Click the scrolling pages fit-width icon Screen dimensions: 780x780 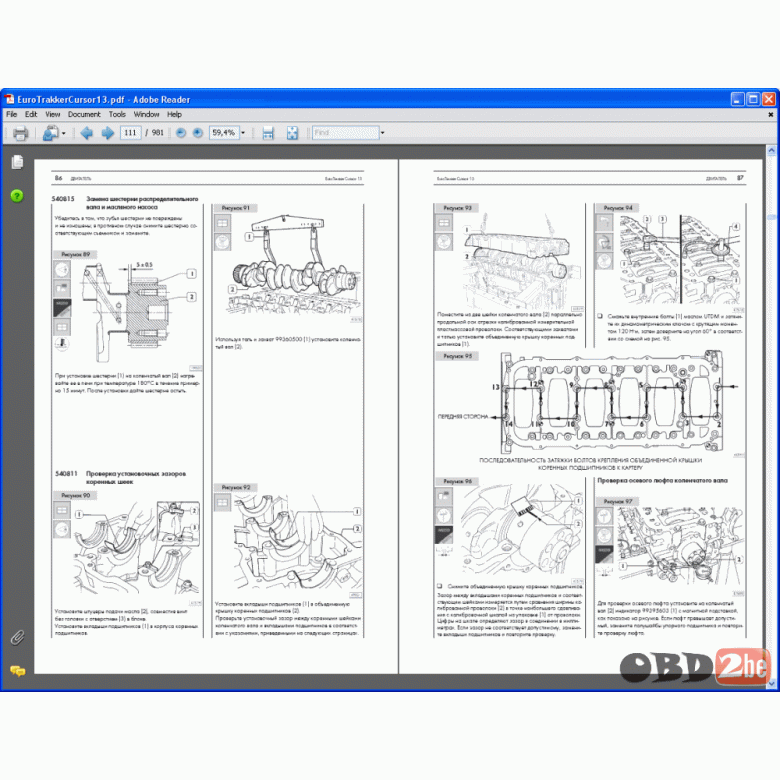pos(268,133)
